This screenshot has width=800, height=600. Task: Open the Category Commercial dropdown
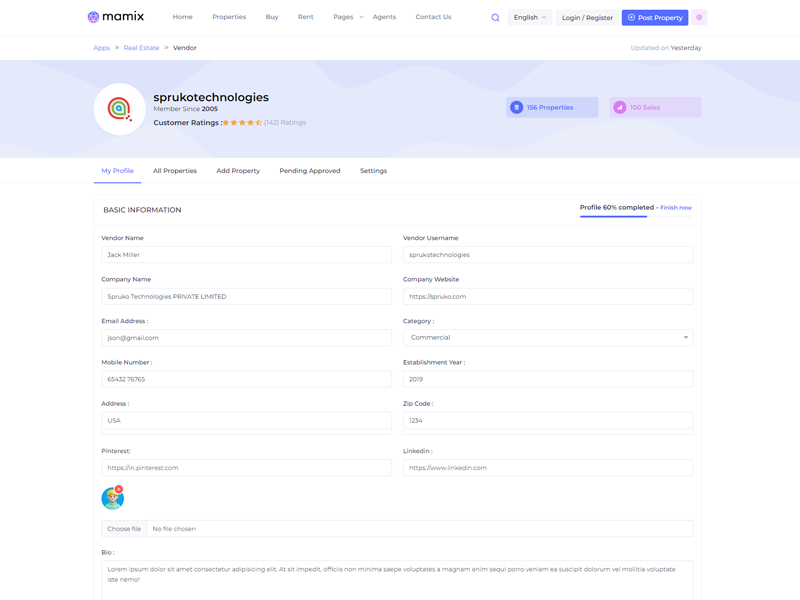[547, 338]
